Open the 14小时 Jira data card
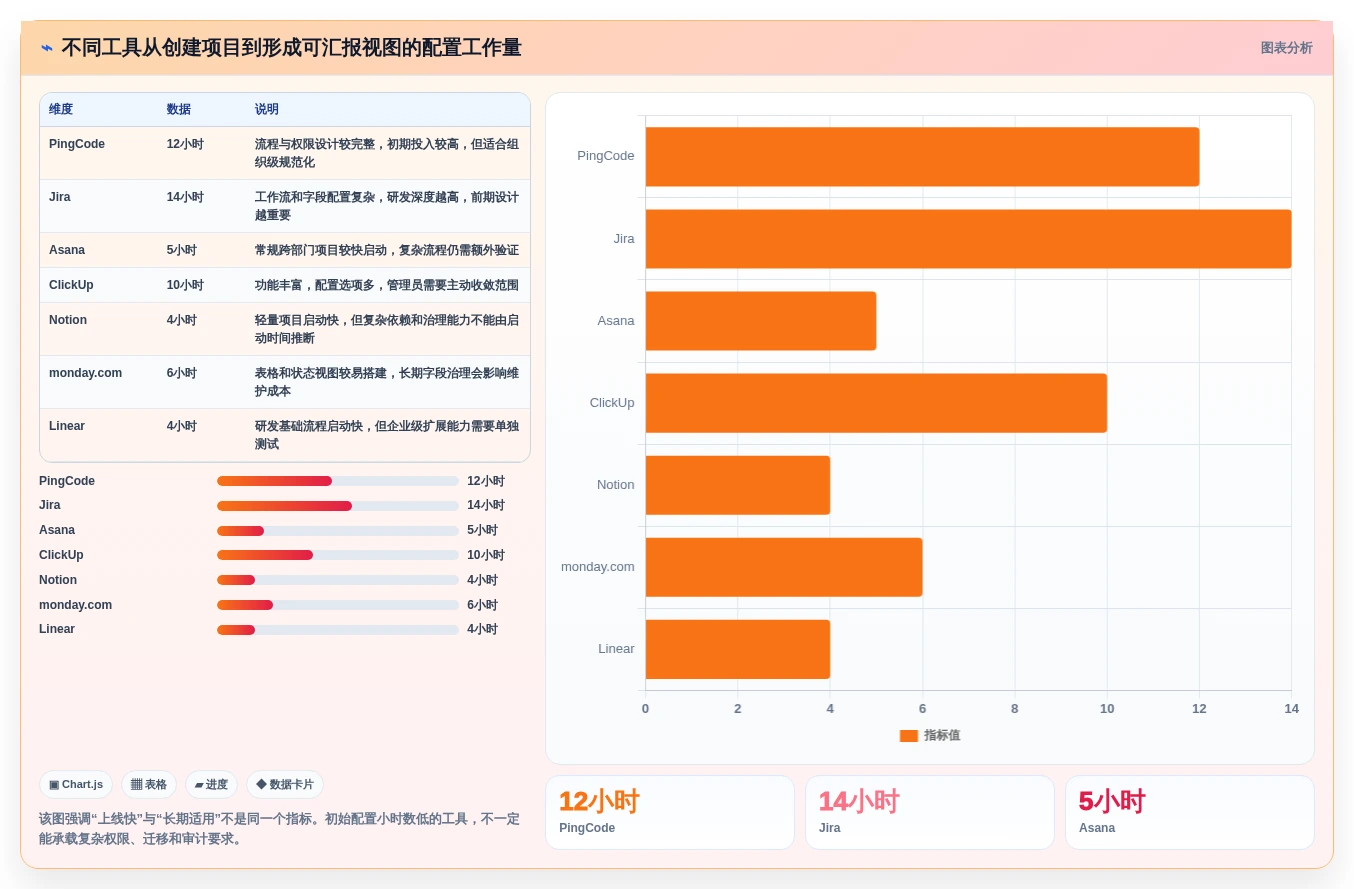The image size is (1354, 889). click(x=930, y=812)
